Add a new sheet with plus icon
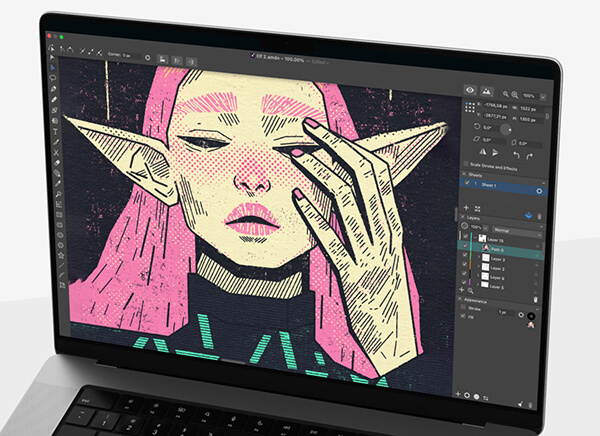 pyautogui.click(x=466, y=207)
